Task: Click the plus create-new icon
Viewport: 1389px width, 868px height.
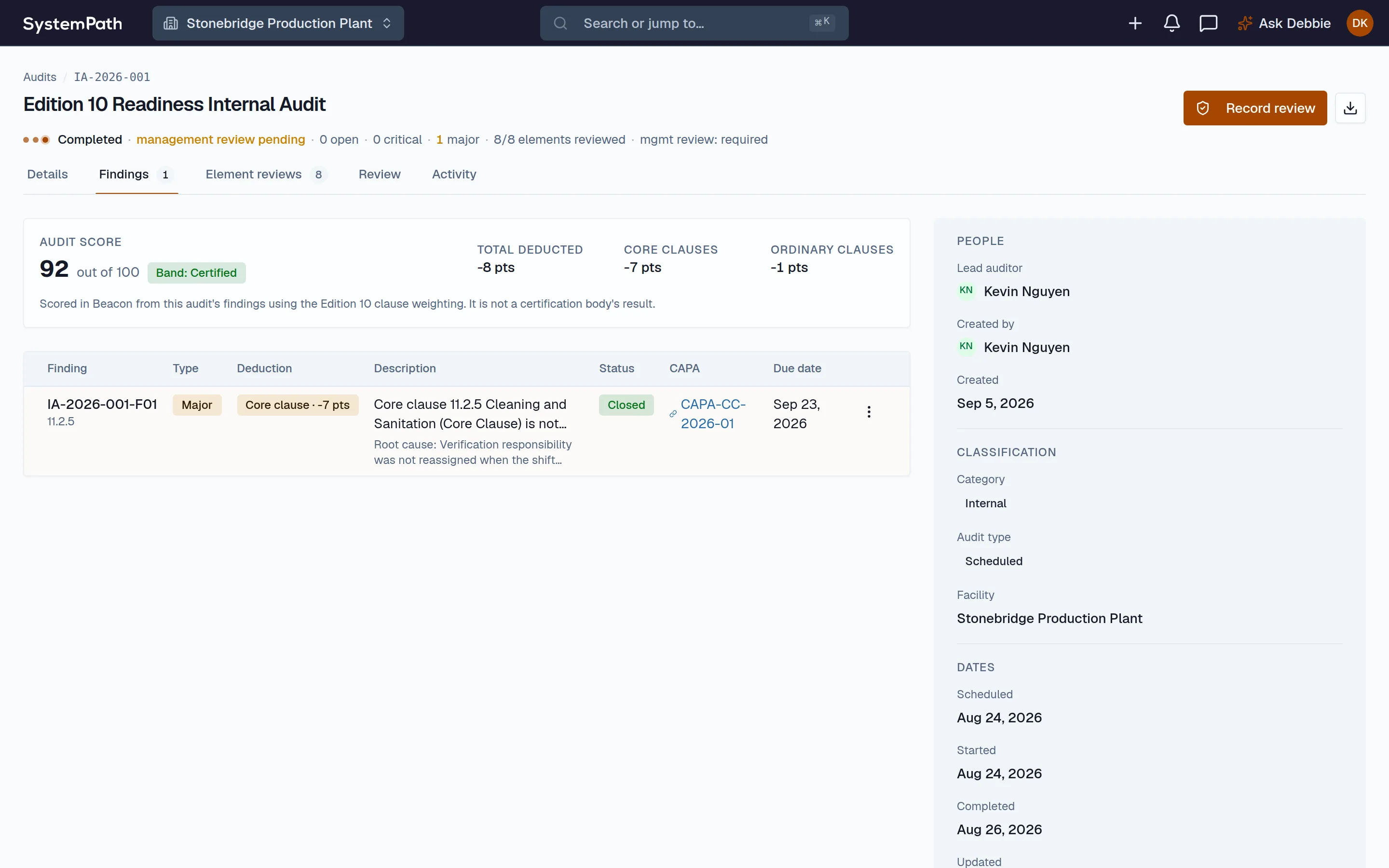Action: [1135, 24]
